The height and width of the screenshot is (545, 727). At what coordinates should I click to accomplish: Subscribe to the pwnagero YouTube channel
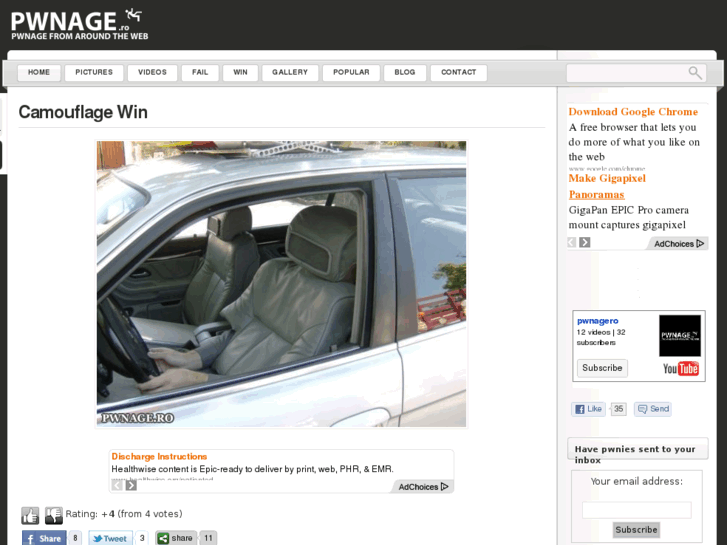tap(602, 368)
